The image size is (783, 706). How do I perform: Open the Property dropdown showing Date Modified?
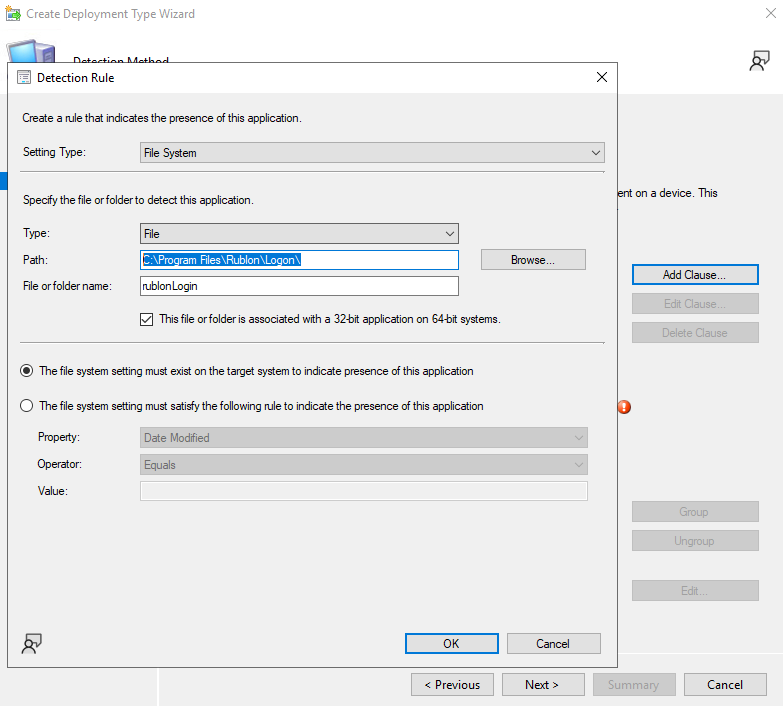click(x=363, y=438)
